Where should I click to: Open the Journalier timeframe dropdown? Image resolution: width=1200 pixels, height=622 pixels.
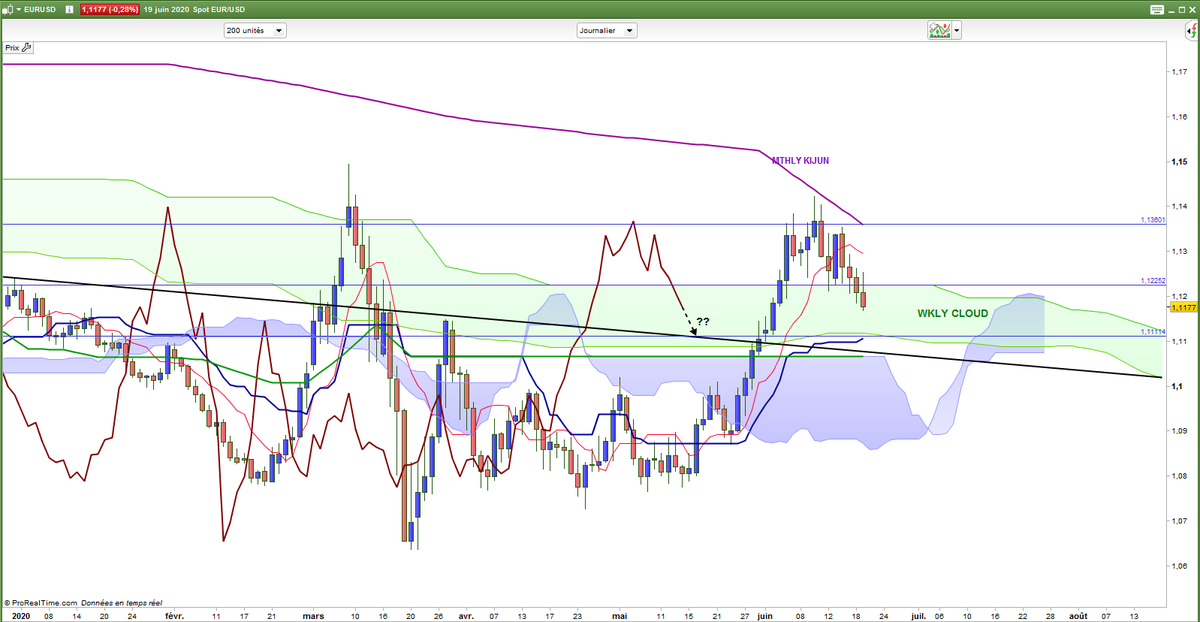click(x=607, y=31)
